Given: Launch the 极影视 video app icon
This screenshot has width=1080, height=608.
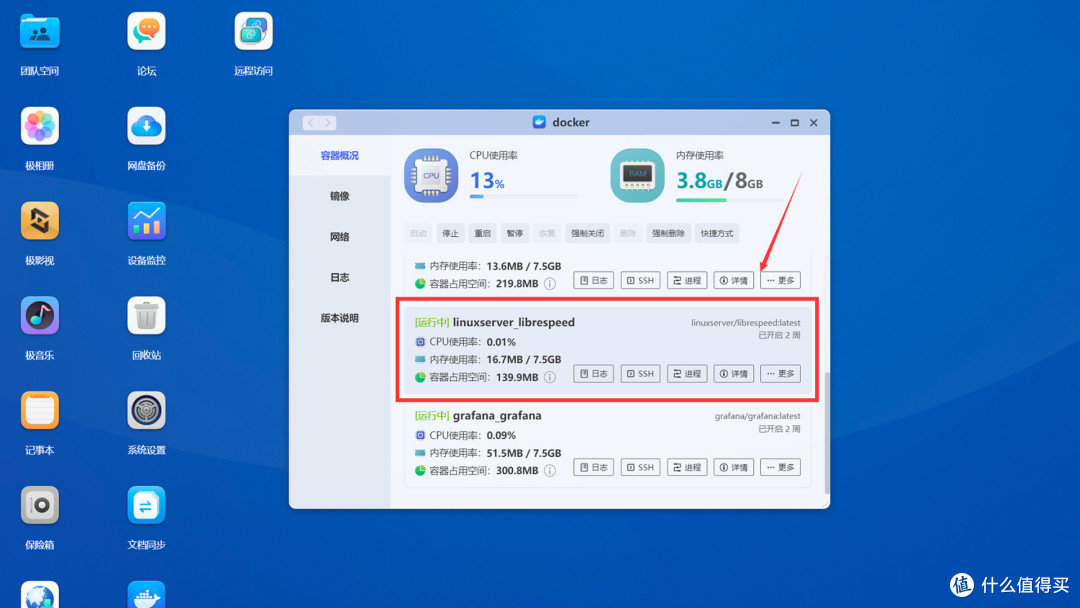Looking at the screenshot, I should 39,221.
